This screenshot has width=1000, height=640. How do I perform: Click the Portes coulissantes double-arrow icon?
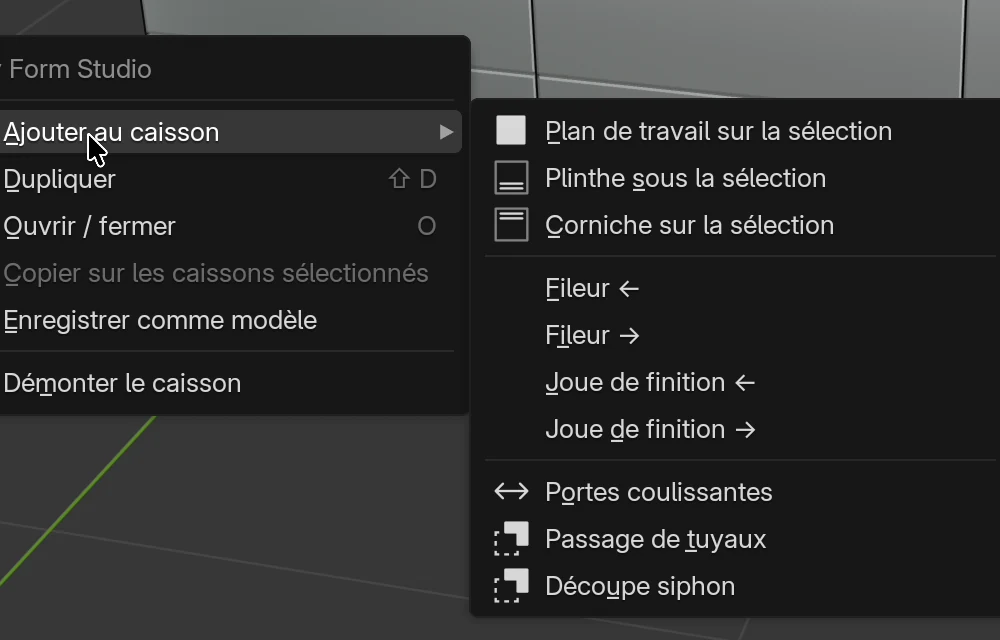pos(511,491)
